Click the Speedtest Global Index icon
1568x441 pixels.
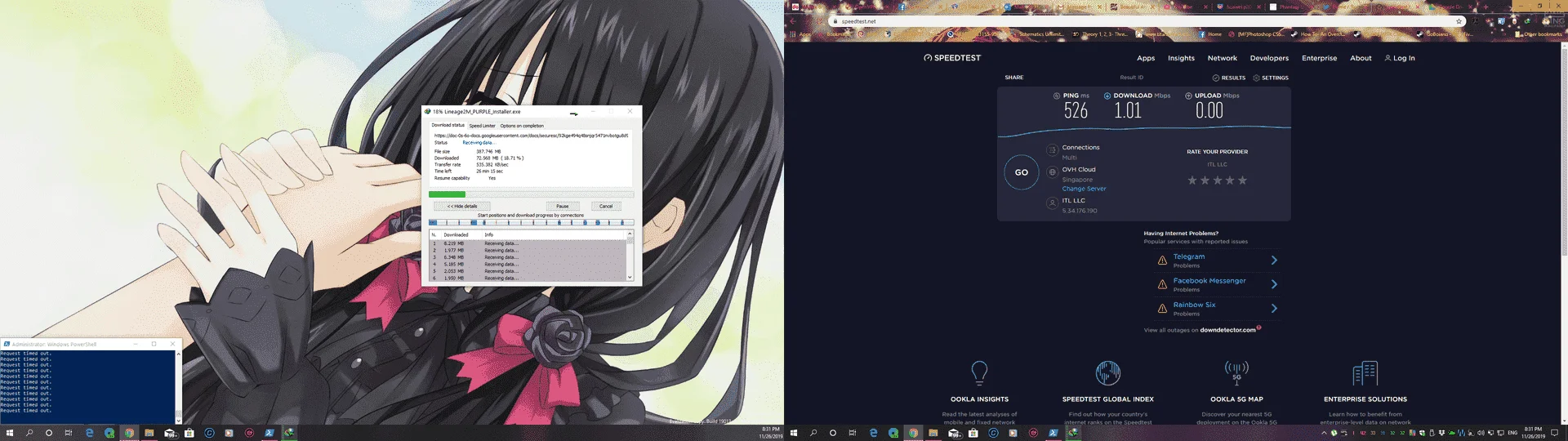point(1107,372)
